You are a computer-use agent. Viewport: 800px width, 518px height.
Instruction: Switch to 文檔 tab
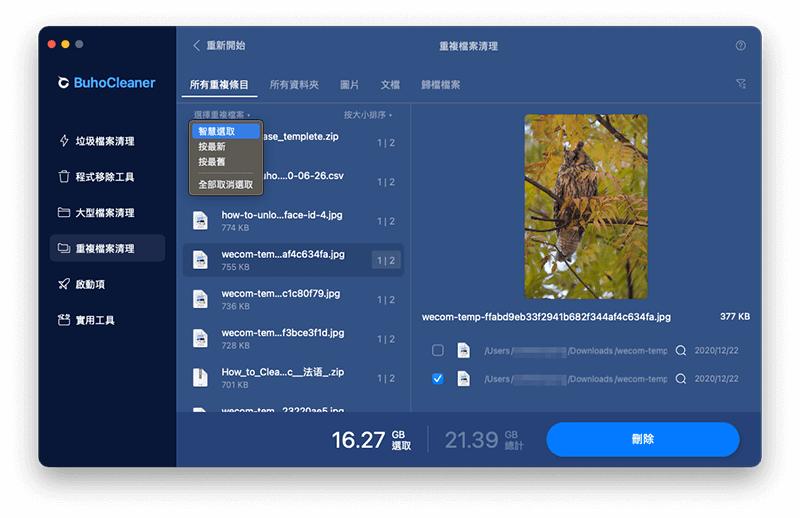point(390,85)
